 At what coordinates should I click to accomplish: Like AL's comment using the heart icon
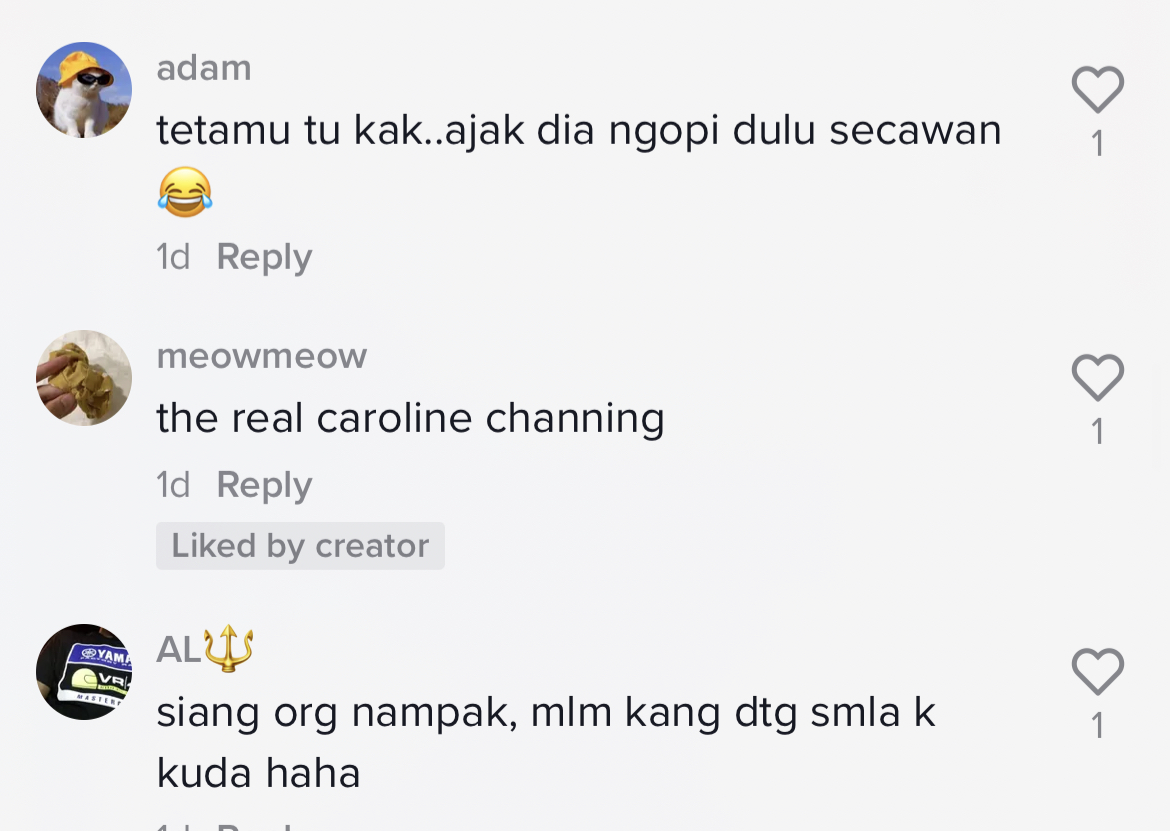click(x=1097, y=671)
